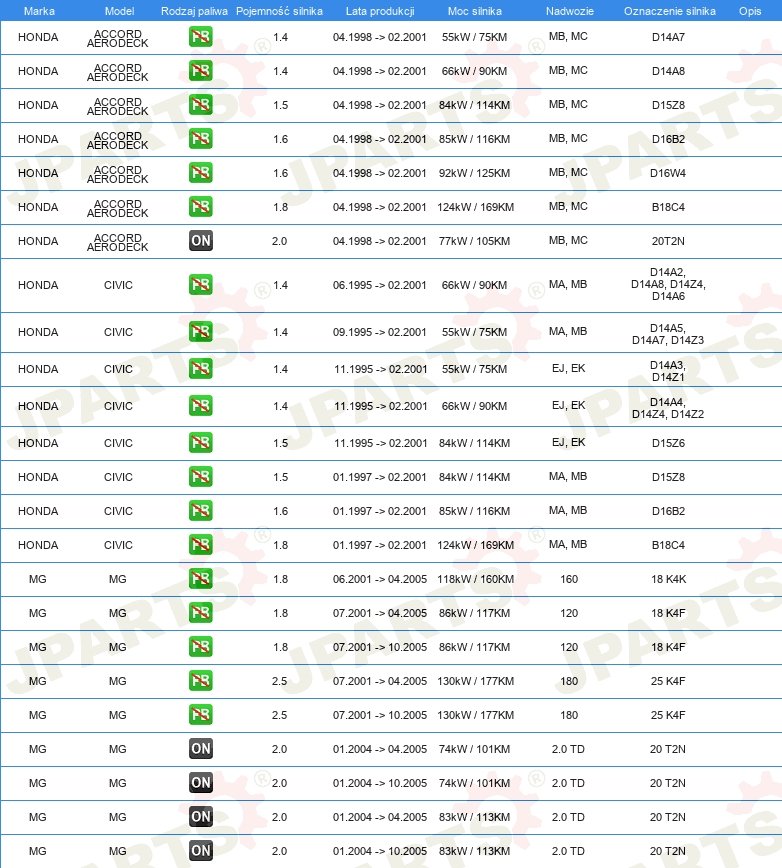Select the D14A5, D14A7, D14Z3 engine cell
The height and width of the screenshot is (868, 782).
point(668,334)
